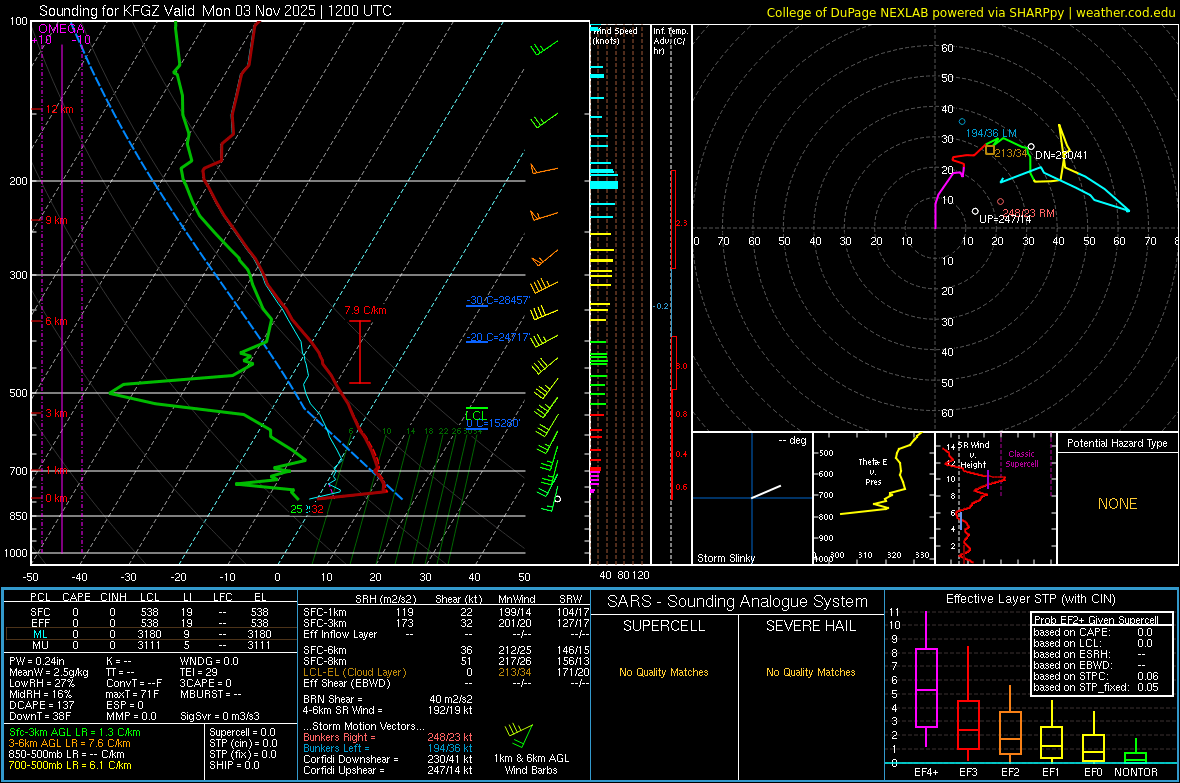This screenshot has height=783, width=1180.
Task: Click the Bunkers Left = 194/36 kt line
Action: click(x=388, y=748)
